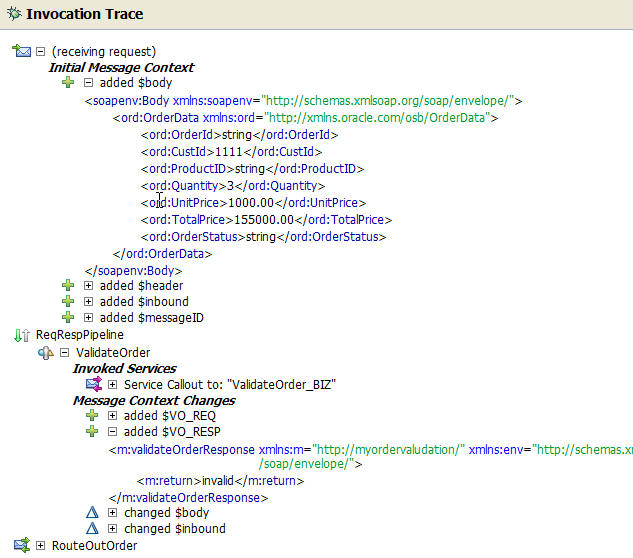Click green plus icon beside added $inbound
Image resolution: width=633 pixels, height=558 pixels.
68,302
